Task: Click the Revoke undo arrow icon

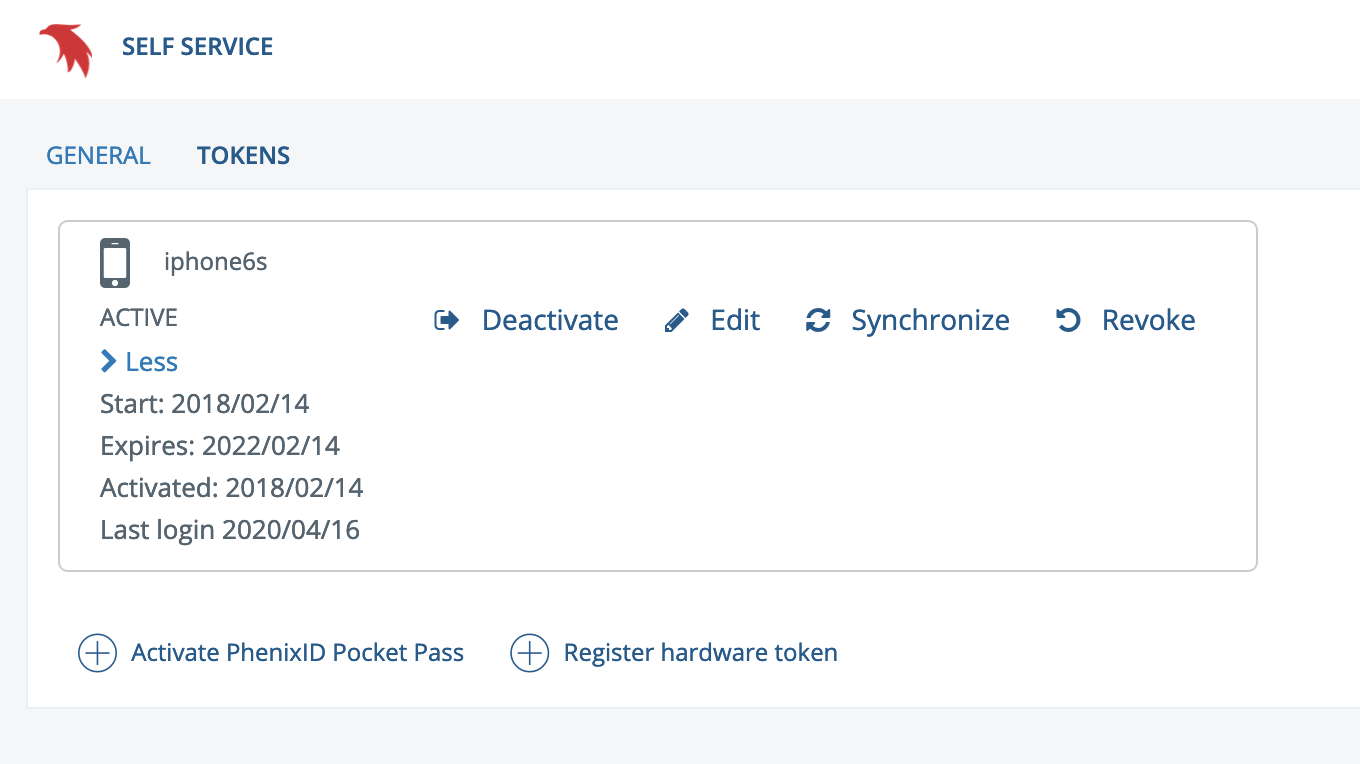Action: [1069, 320]
